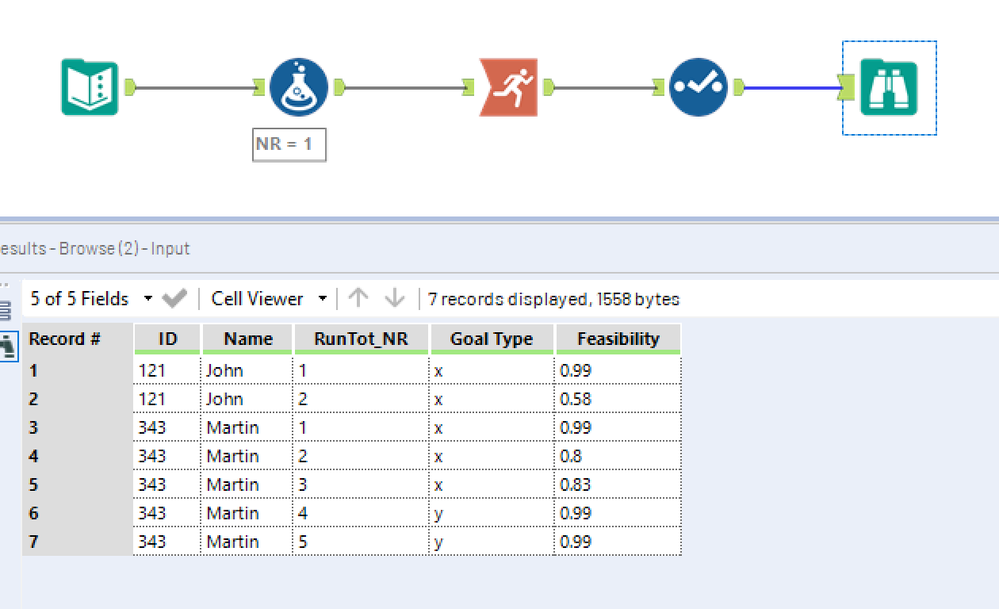Click the Goal Type y cell in record 7
Screen dimensions: 999x609
pyautogui.click(x=492, y=541)
